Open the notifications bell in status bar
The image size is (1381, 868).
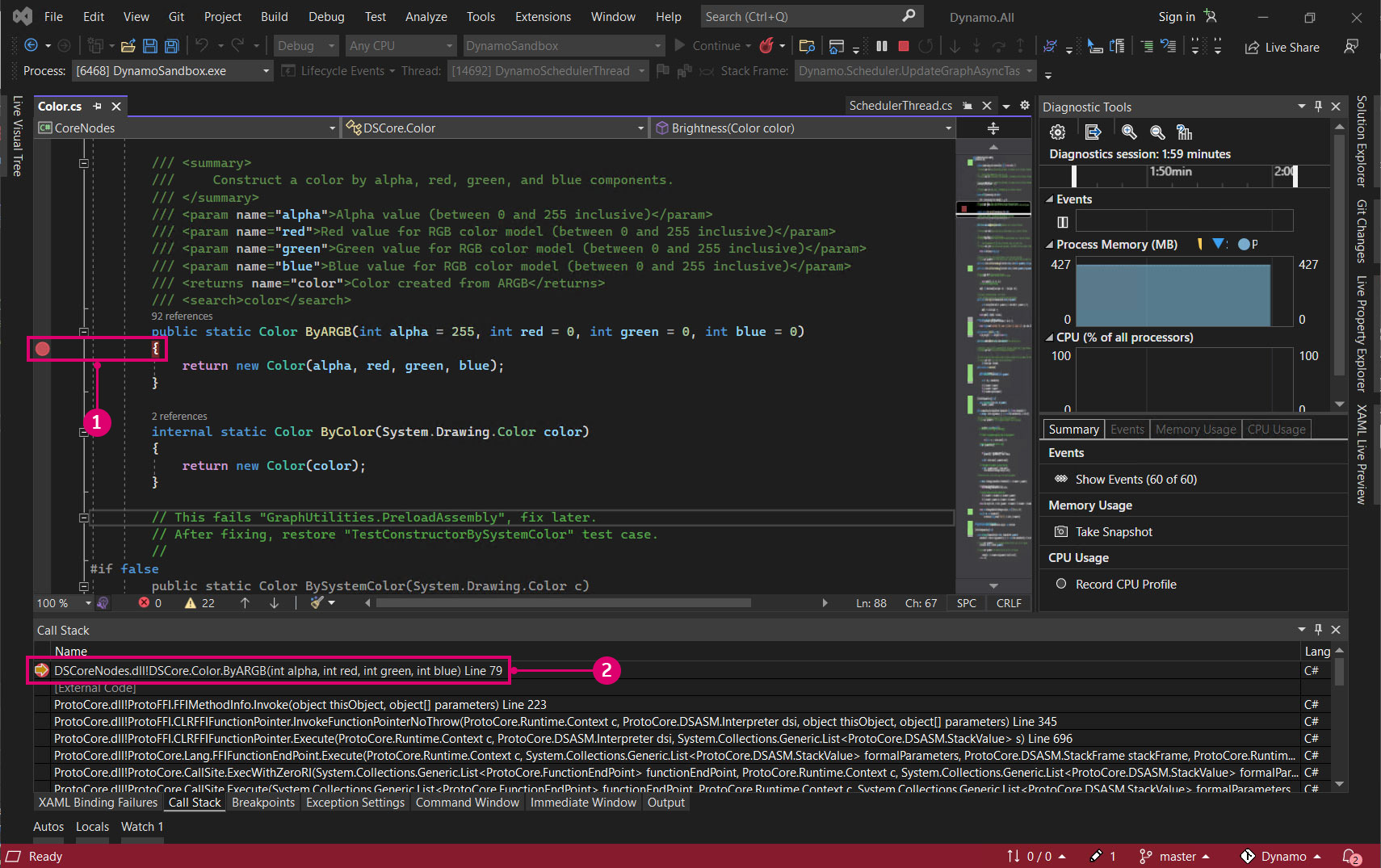[x=1352, y=857]
